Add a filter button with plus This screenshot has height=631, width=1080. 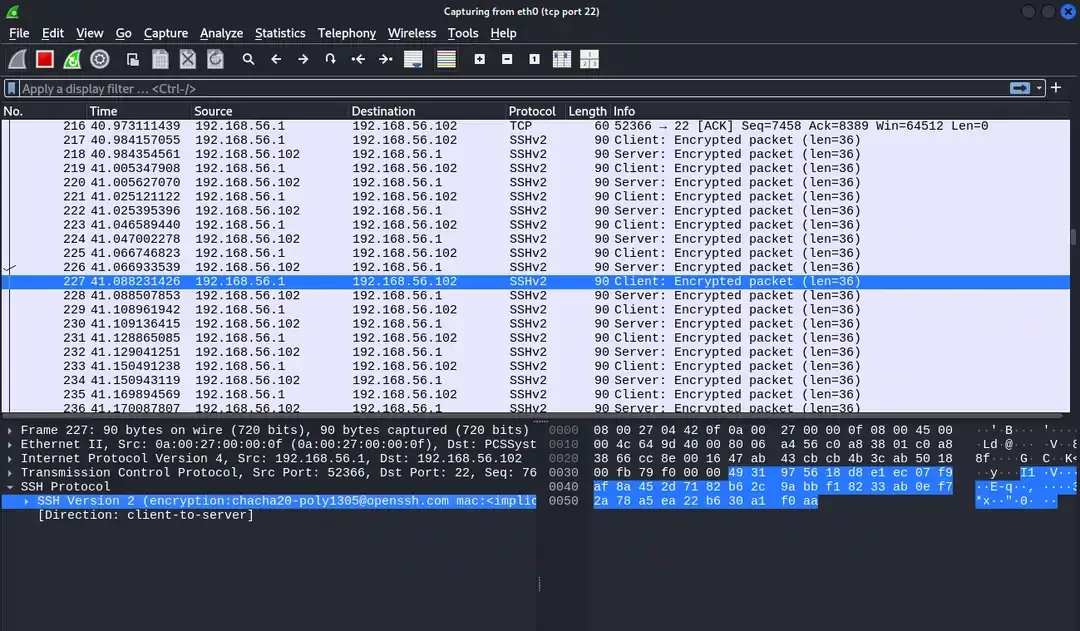pos(1056,87)
